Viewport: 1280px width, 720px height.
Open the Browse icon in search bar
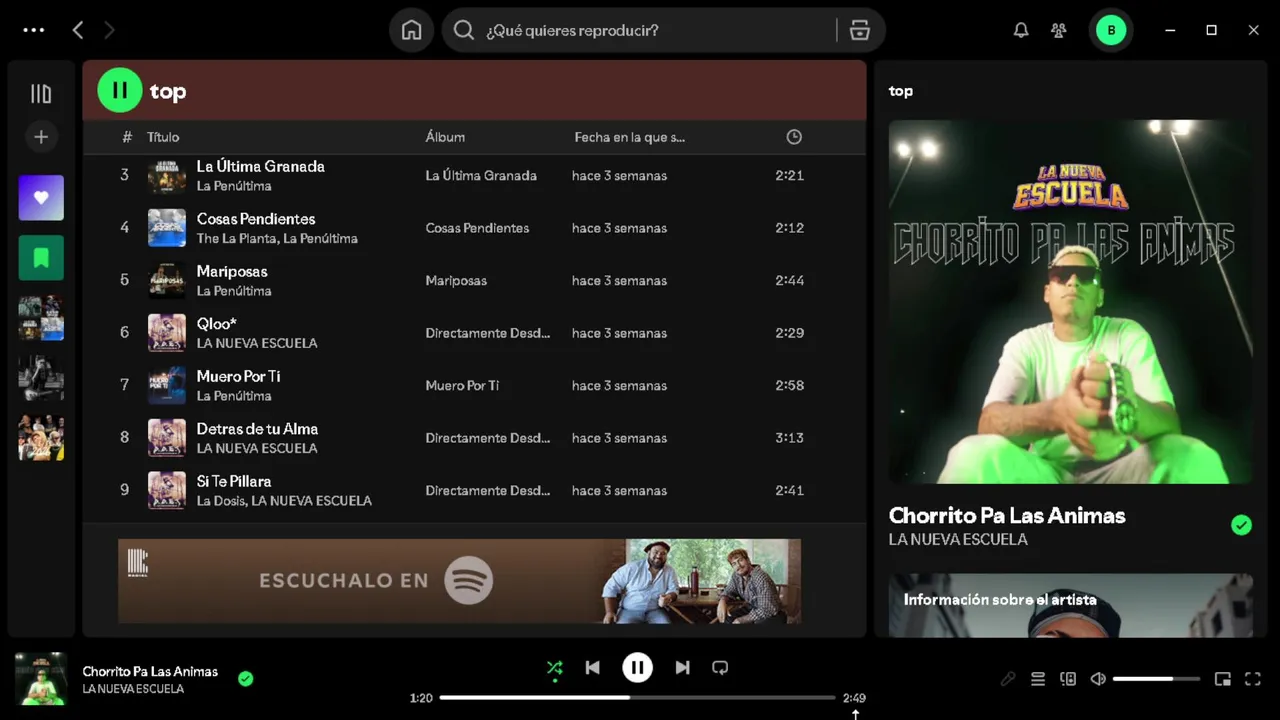pyautogui.click(x=860, y=30)
